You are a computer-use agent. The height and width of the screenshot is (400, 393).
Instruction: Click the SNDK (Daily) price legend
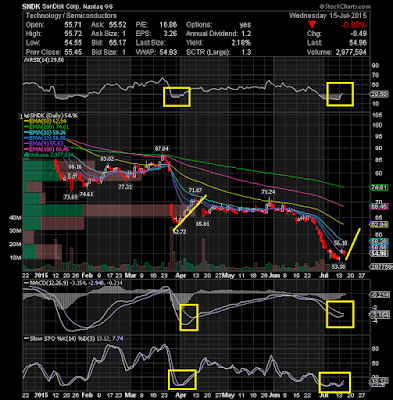pyautogui.click(x=52, y=116)
